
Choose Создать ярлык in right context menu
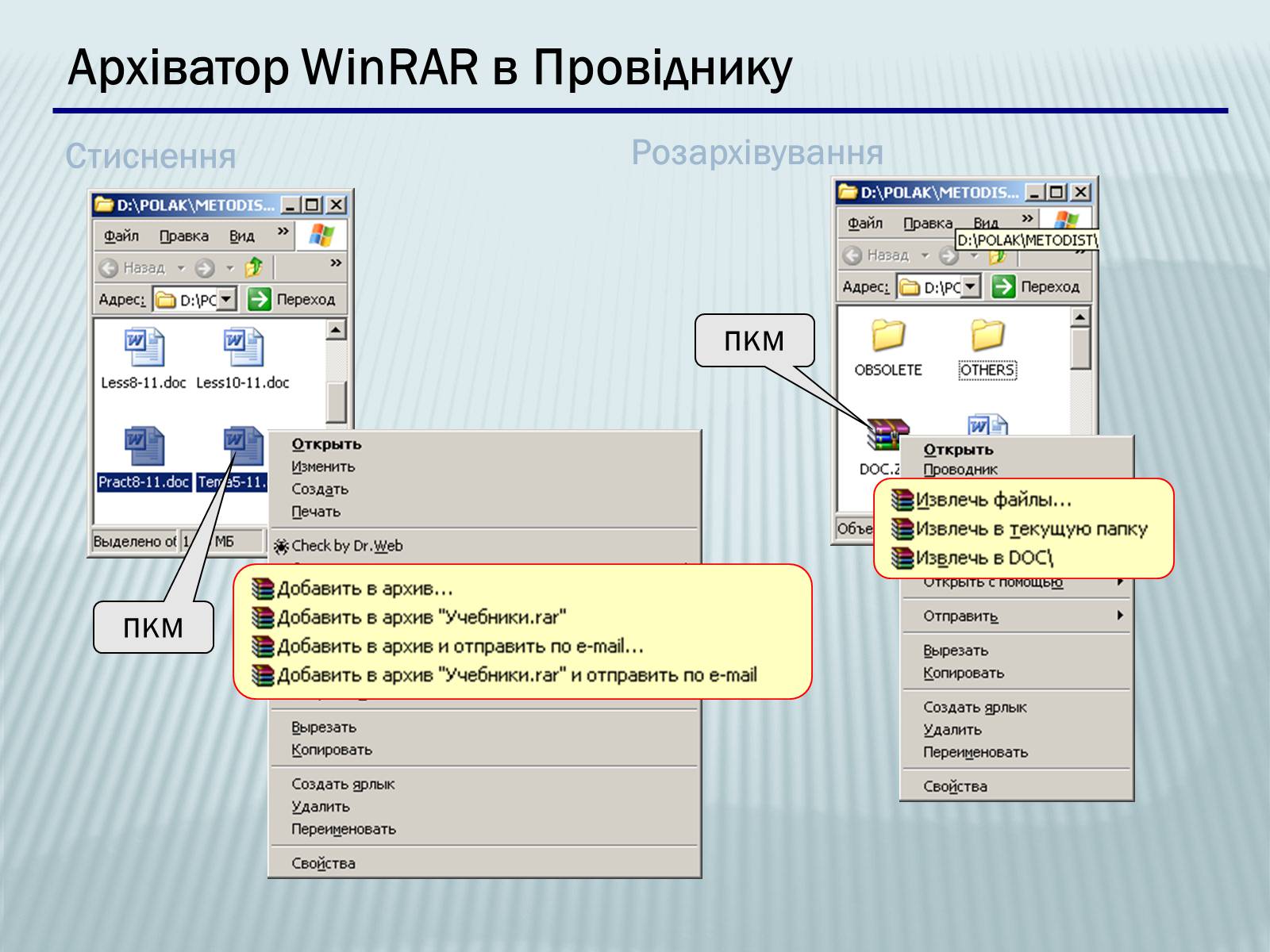[x=975, y=707]
